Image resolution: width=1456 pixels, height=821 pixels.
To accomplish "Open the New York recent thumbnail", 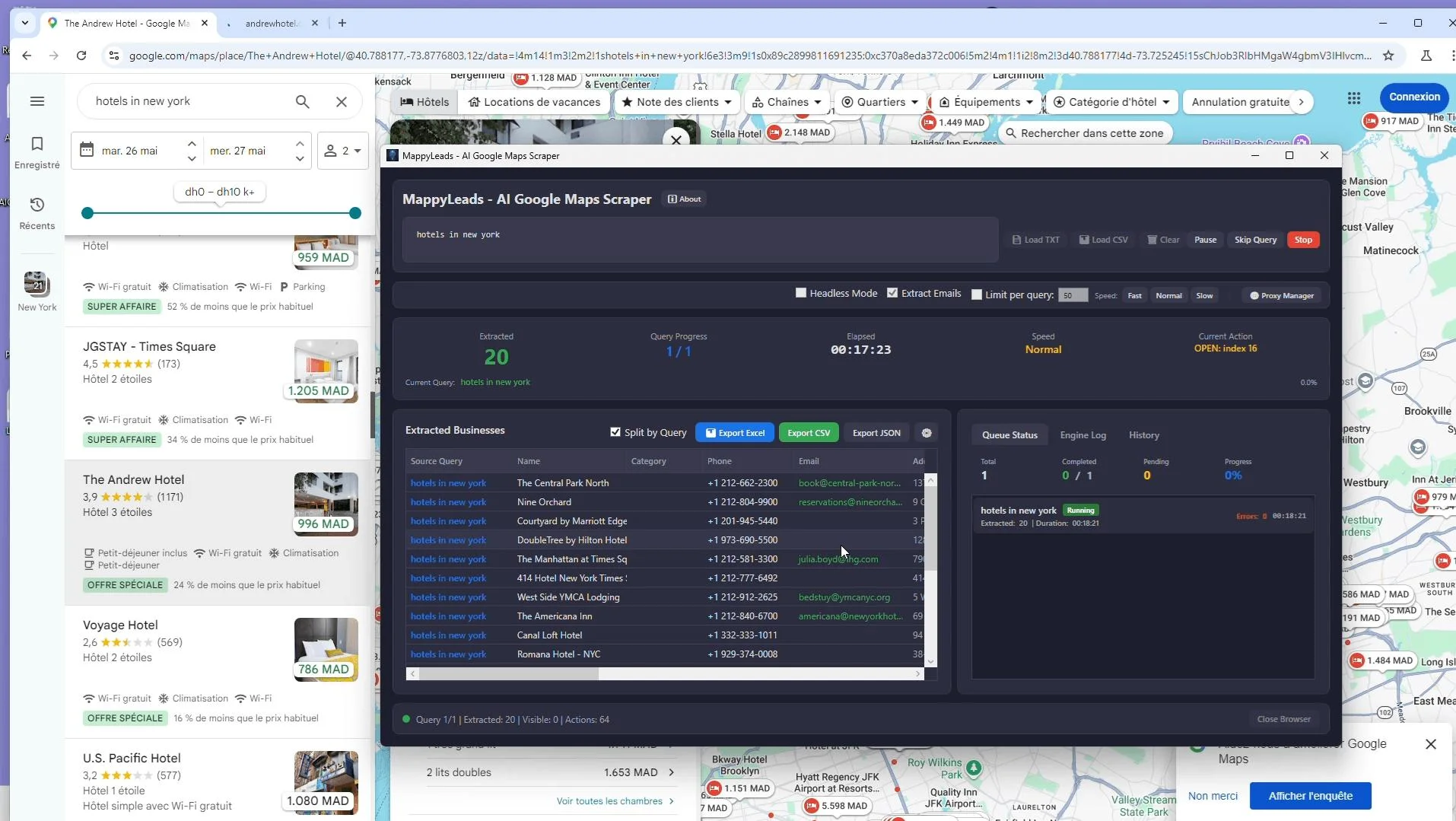I will click(37, 291).
